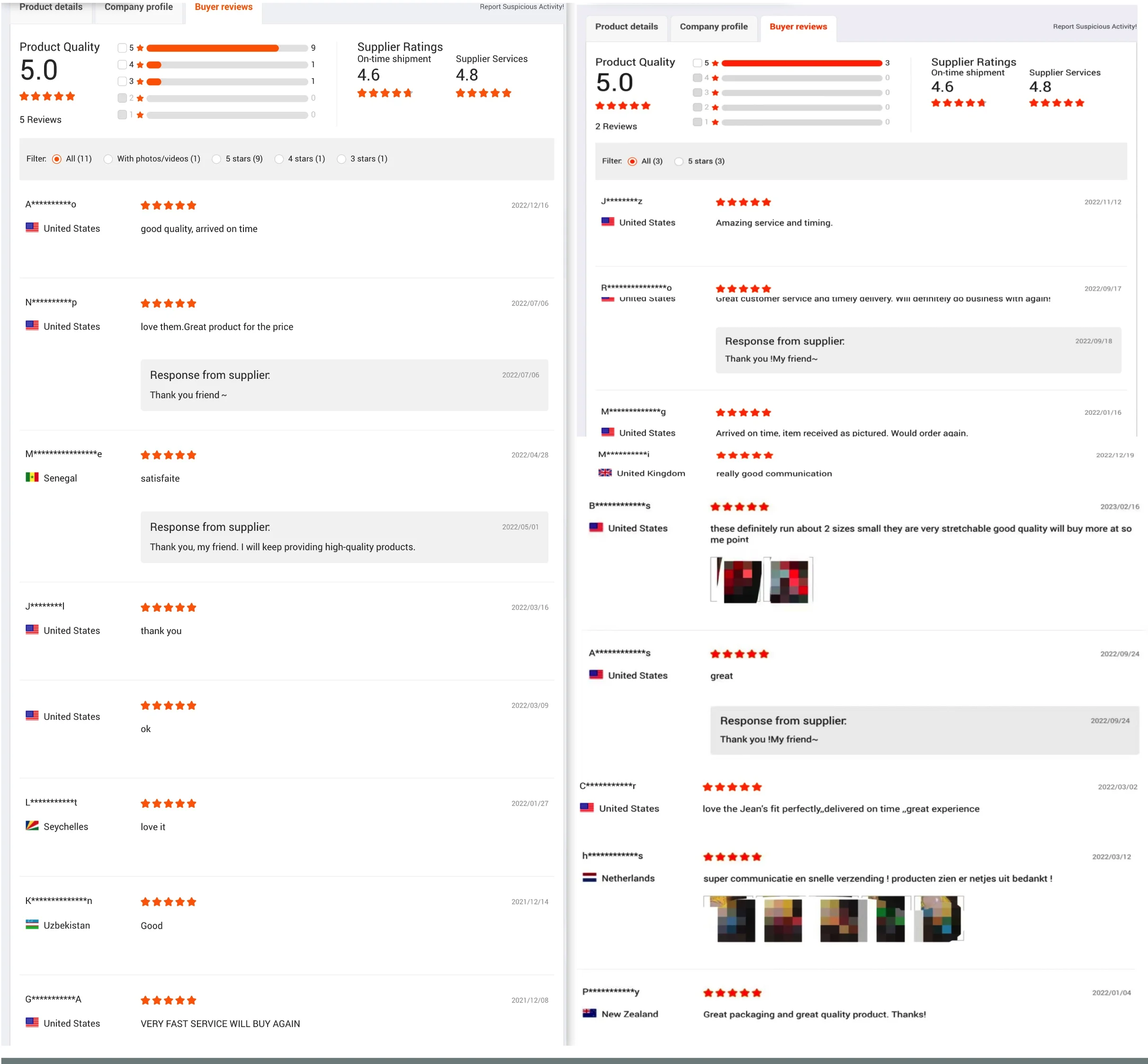Select the '3 stars (1)' filter radio
Image resolution: width=1148 pixels, height=1064 pixels.
point(341,159)
